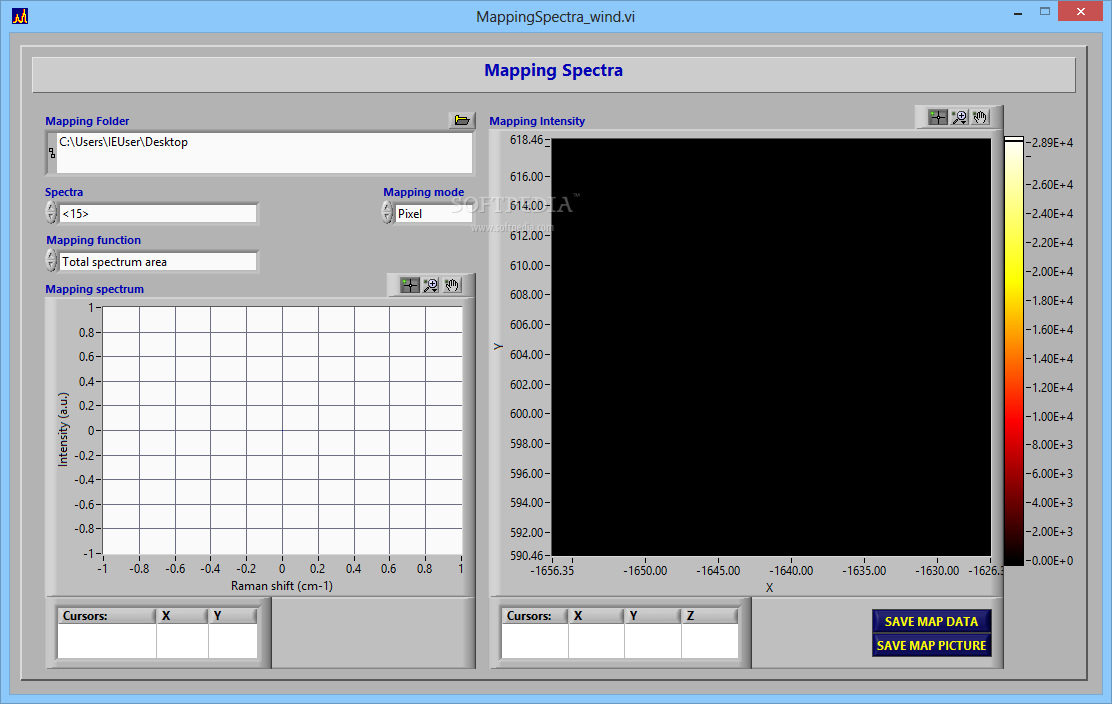This screenshot has width=1112, height=704.
Task: Click the -1656.35 X-axis minimum value
Action: (x=552, y=571)
